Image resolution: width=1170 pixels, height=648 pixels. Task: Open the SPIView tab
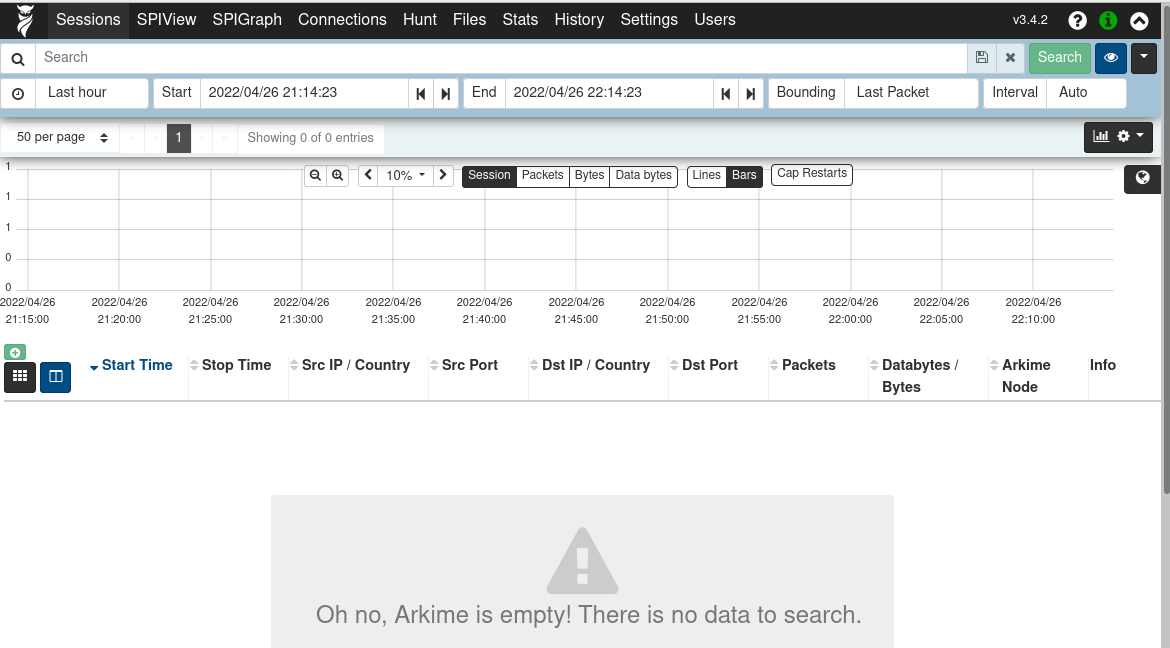(166, 20)
